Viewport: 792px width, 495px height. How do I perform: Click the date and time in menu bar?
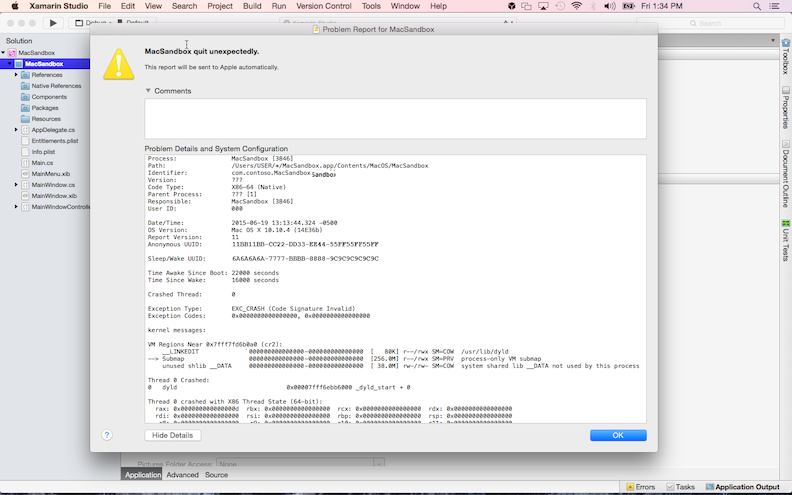662,6
